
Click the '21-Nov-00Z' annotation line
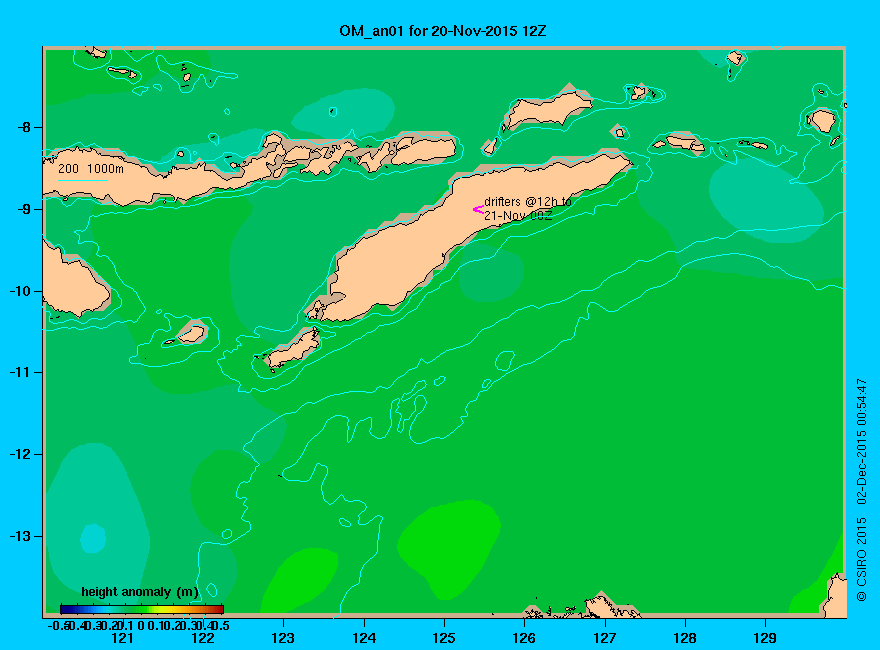coord(518,216)
